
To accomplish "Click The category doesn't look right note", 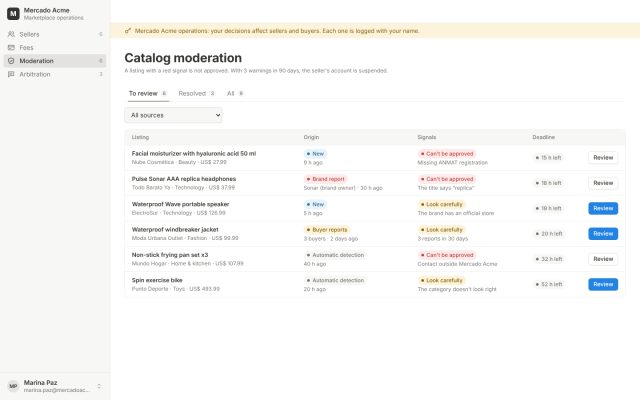I will tap(457, 289).
